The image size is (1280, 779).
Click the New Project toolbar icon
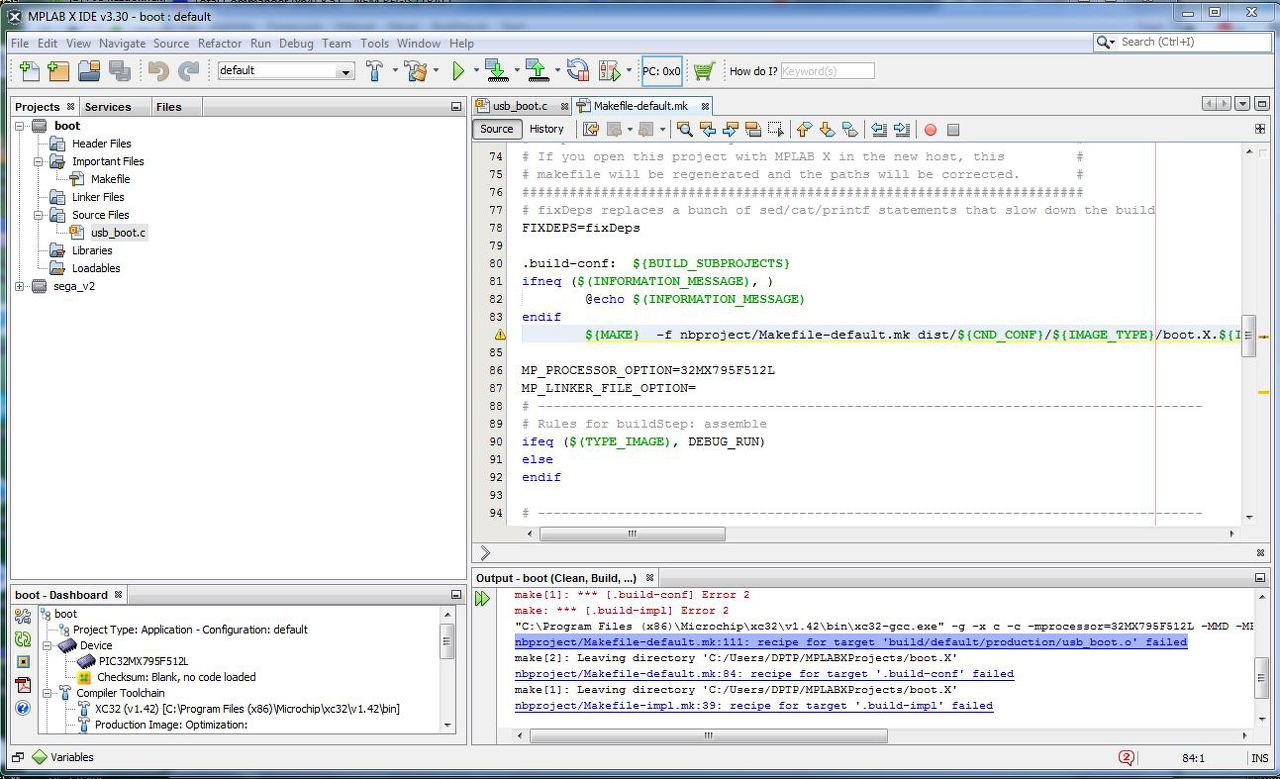[59, 71]
